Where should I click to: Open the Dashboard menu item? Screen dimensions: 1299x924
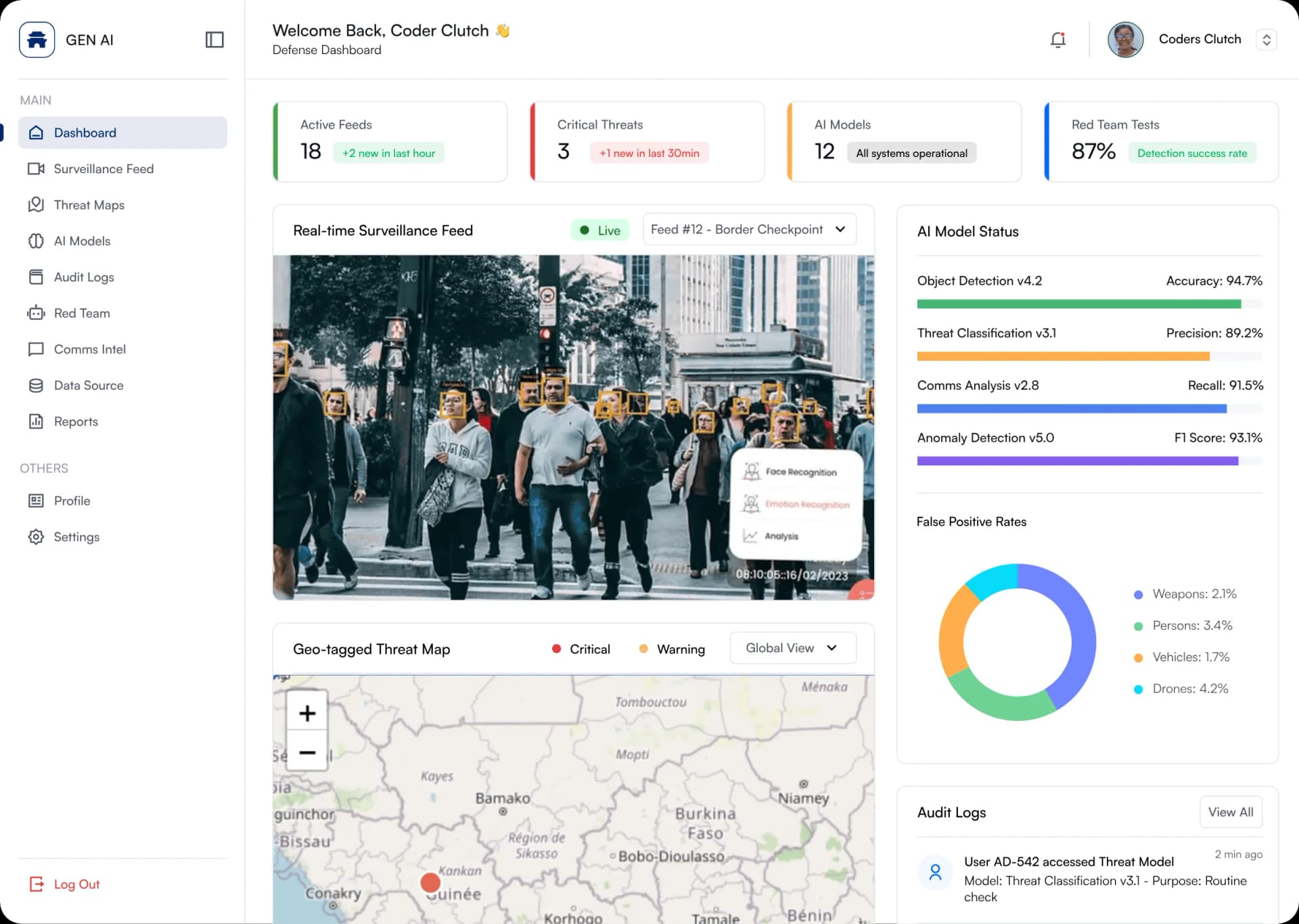pos(122,133)
